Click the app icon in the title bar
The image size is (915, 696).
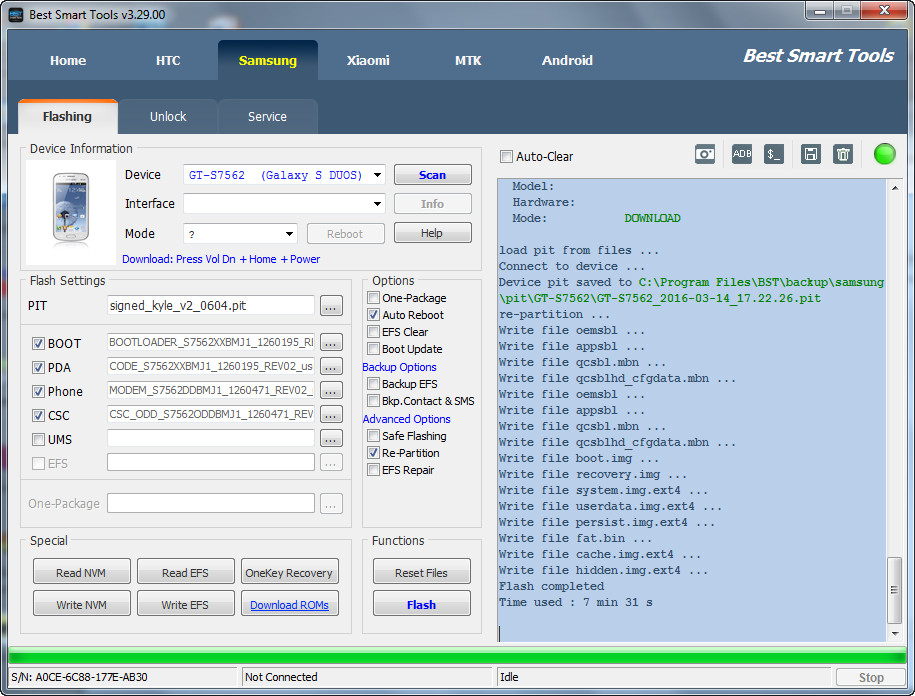click(x=16, y=15)
